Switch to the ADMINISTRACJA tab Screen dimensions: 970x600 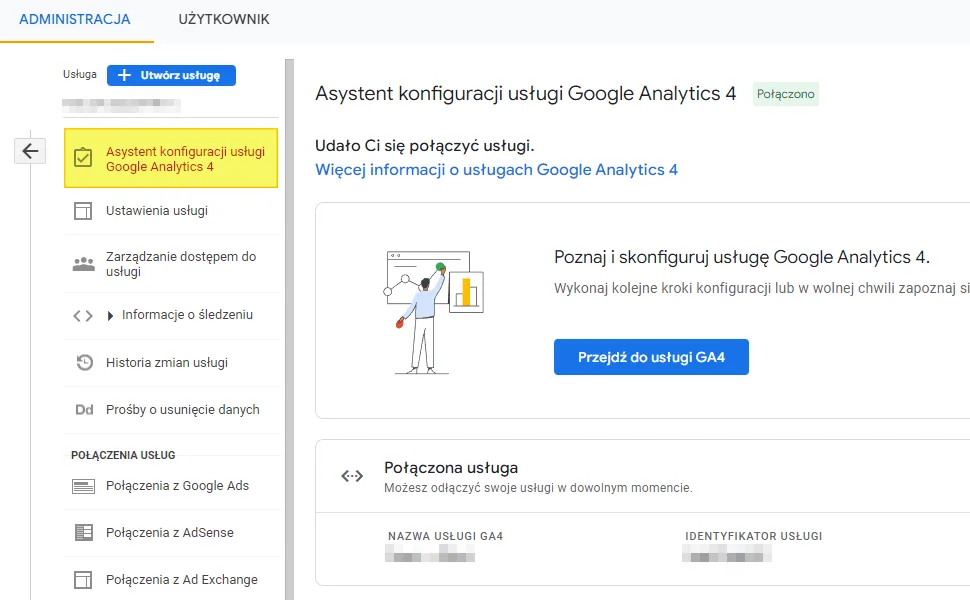(x=75, y=19)
